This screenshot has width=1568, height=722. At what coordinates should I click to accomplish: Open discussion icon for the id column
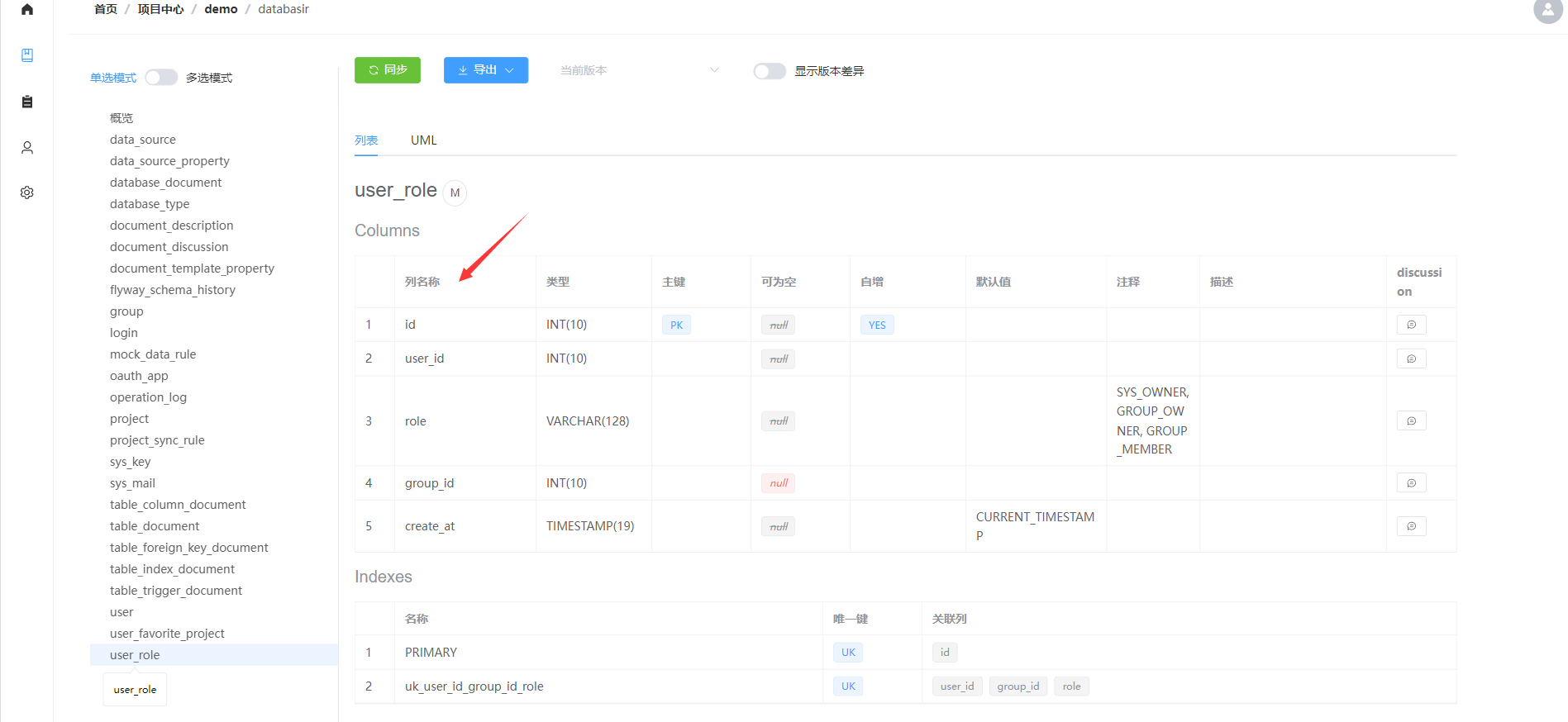pyautogui.click(x=1411, y=325)
